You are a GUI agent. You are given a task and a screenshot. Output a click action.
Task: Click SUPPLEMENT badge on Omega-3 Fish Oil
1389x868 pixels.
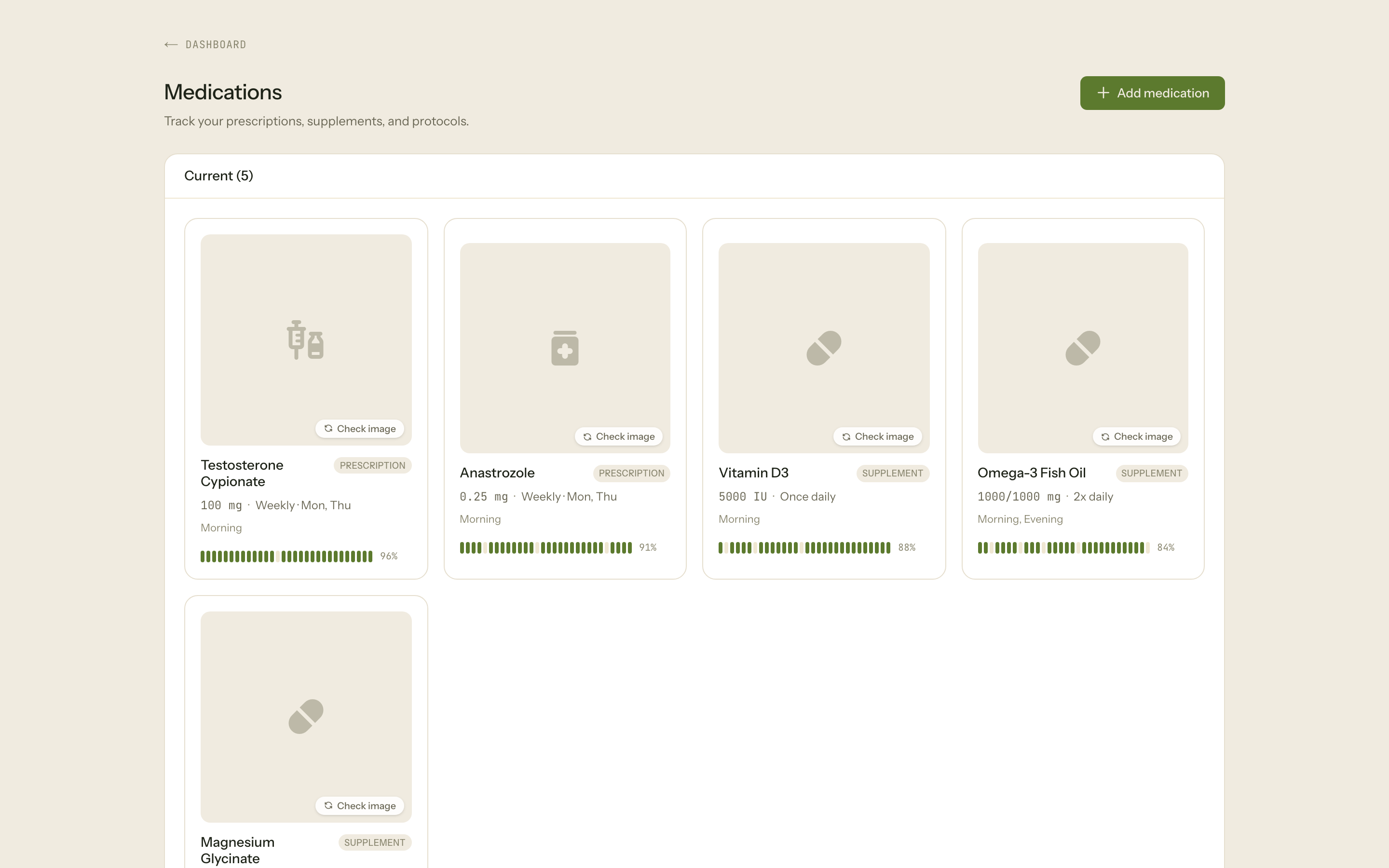pyautogui.click(x=1151, y=474)
